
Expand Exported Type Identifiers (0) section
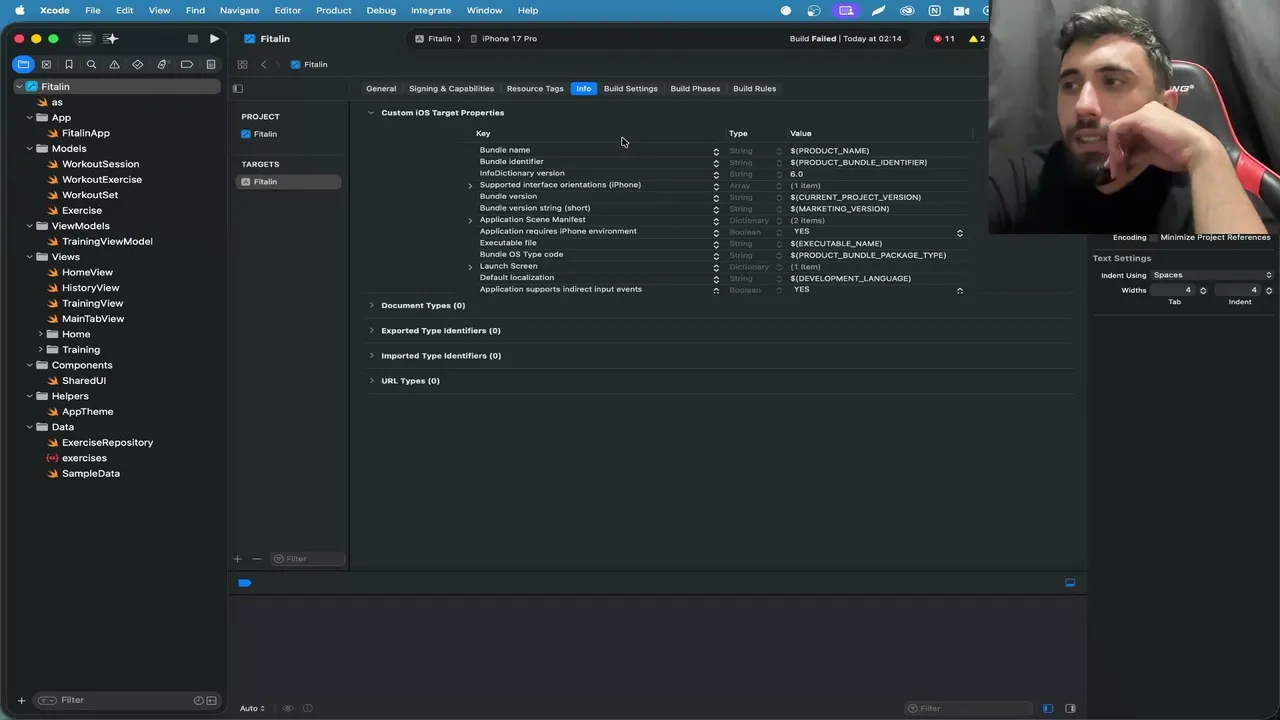click(x=371, y=331)
